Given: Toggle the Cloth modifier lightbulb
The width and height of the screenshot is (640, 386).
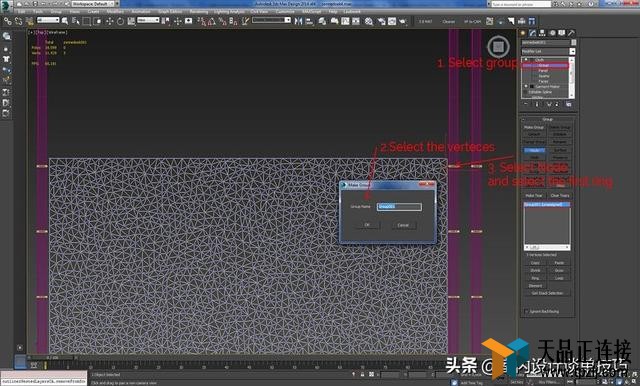Looking at the screenshot, I should coord(526,60).
